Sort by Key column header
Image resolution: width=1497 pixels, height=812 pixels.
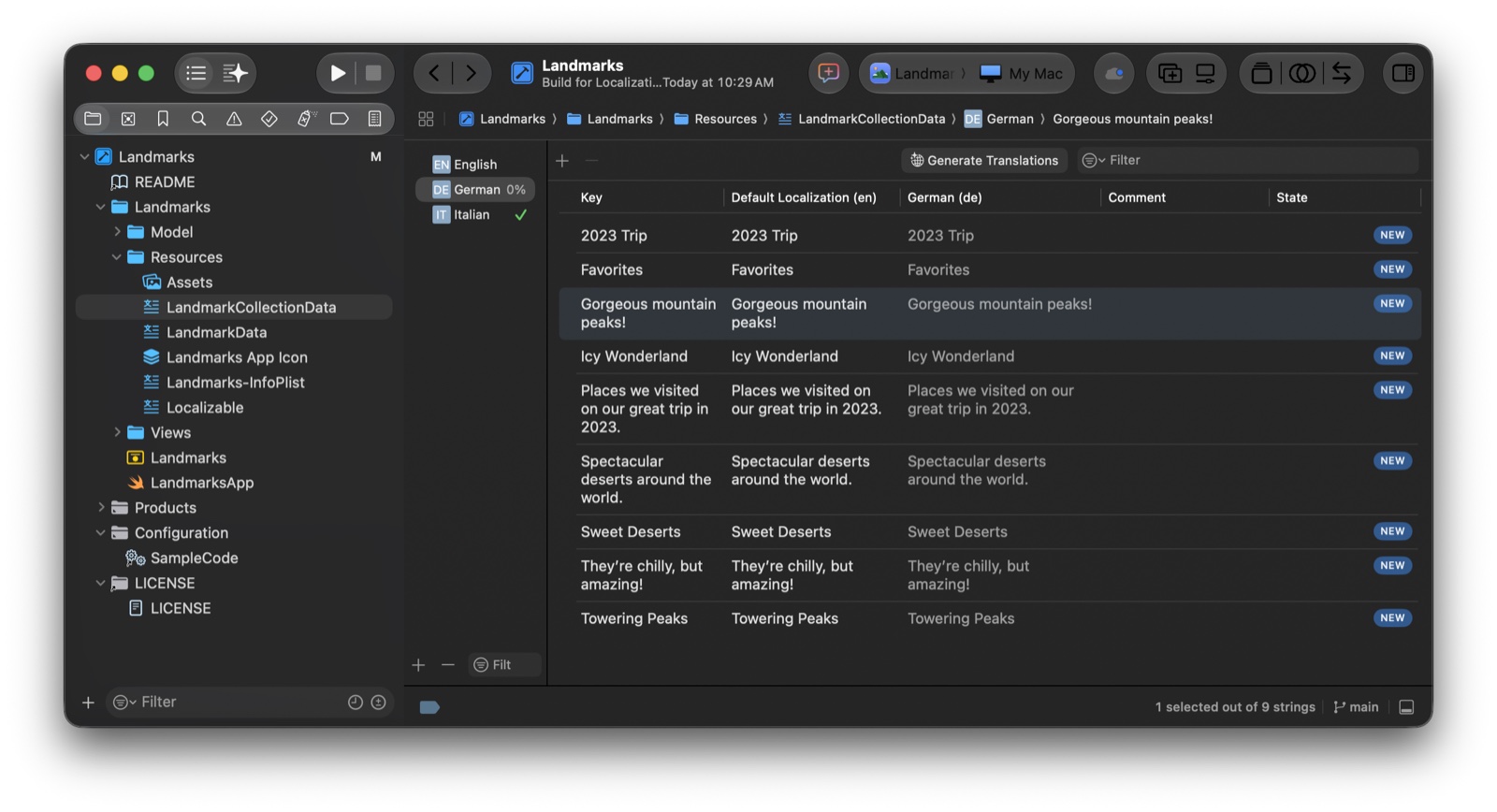pos(591,197)
